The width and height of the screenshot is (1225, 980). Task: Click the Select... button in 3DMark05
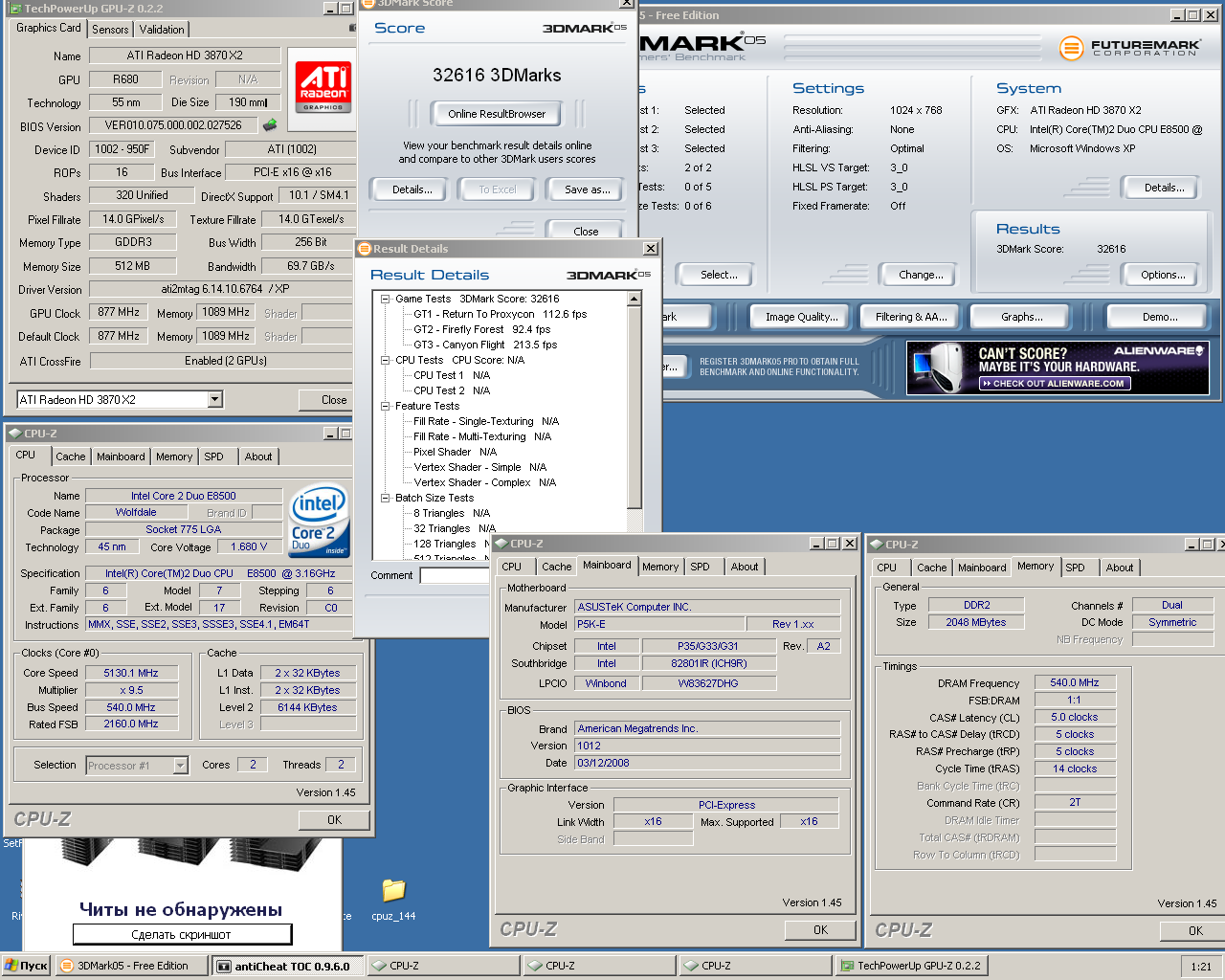tap(719, 275)
